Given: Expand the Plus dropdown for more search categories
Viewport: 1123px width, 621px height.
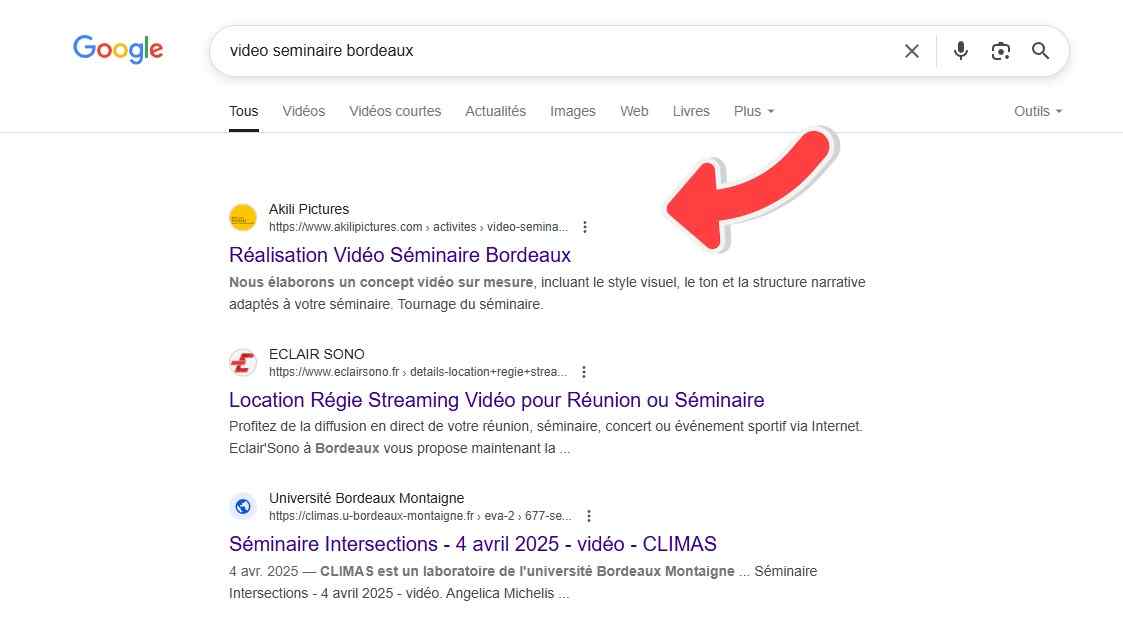Looking at the screenshot, I should (753, 111).
